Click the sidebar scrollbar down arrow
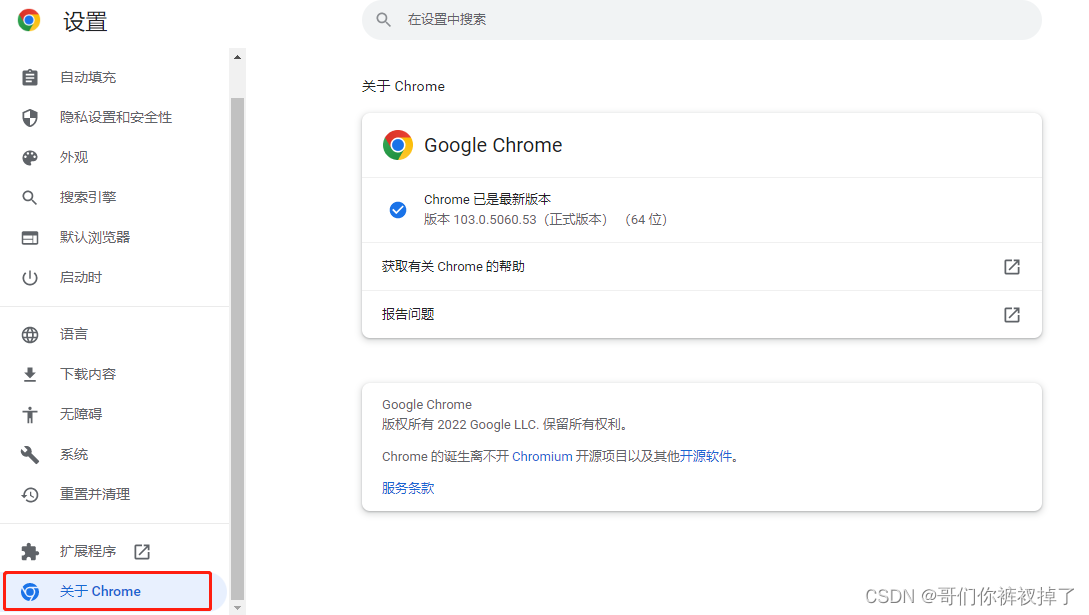This screenshot has height=615, width=1089. pyautogui.click(x=238, y=608)
